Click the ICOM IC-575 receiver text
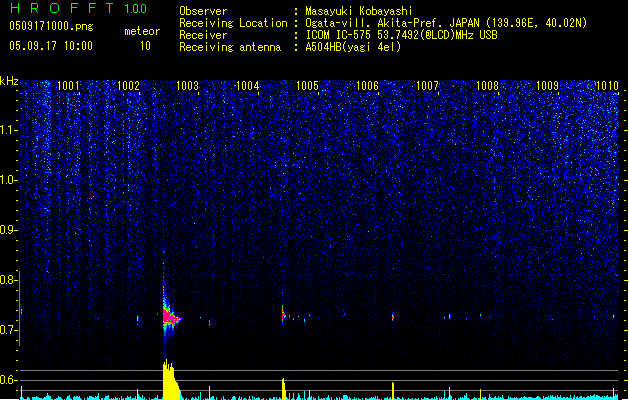 [x=401, y=35]
